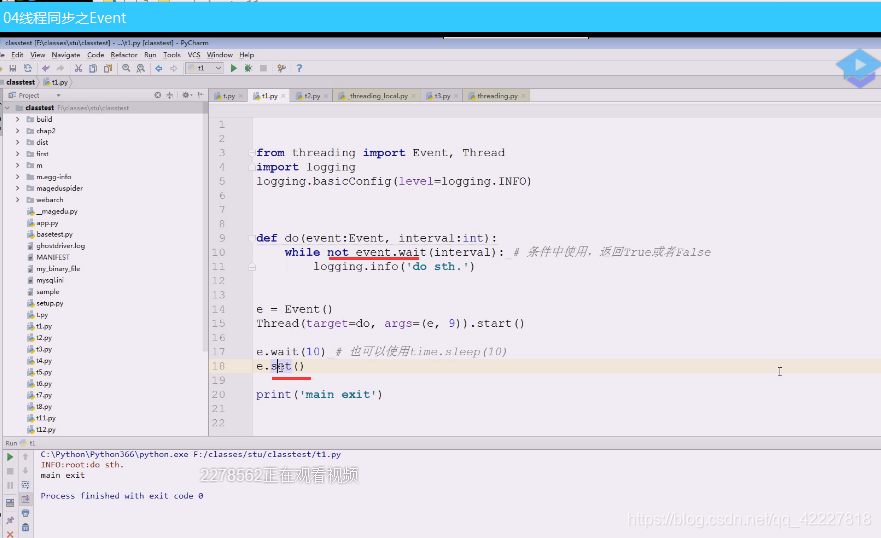The width and height of the screenshot is (881, 538).
Task: Expand the dist folder
Action: (x=17, y=142)
